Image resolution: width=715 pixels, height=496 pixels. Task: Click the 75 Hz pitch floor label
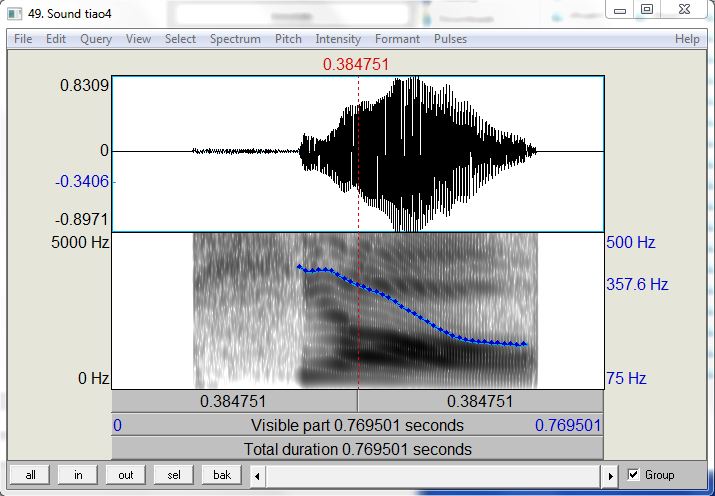[626, 378]
